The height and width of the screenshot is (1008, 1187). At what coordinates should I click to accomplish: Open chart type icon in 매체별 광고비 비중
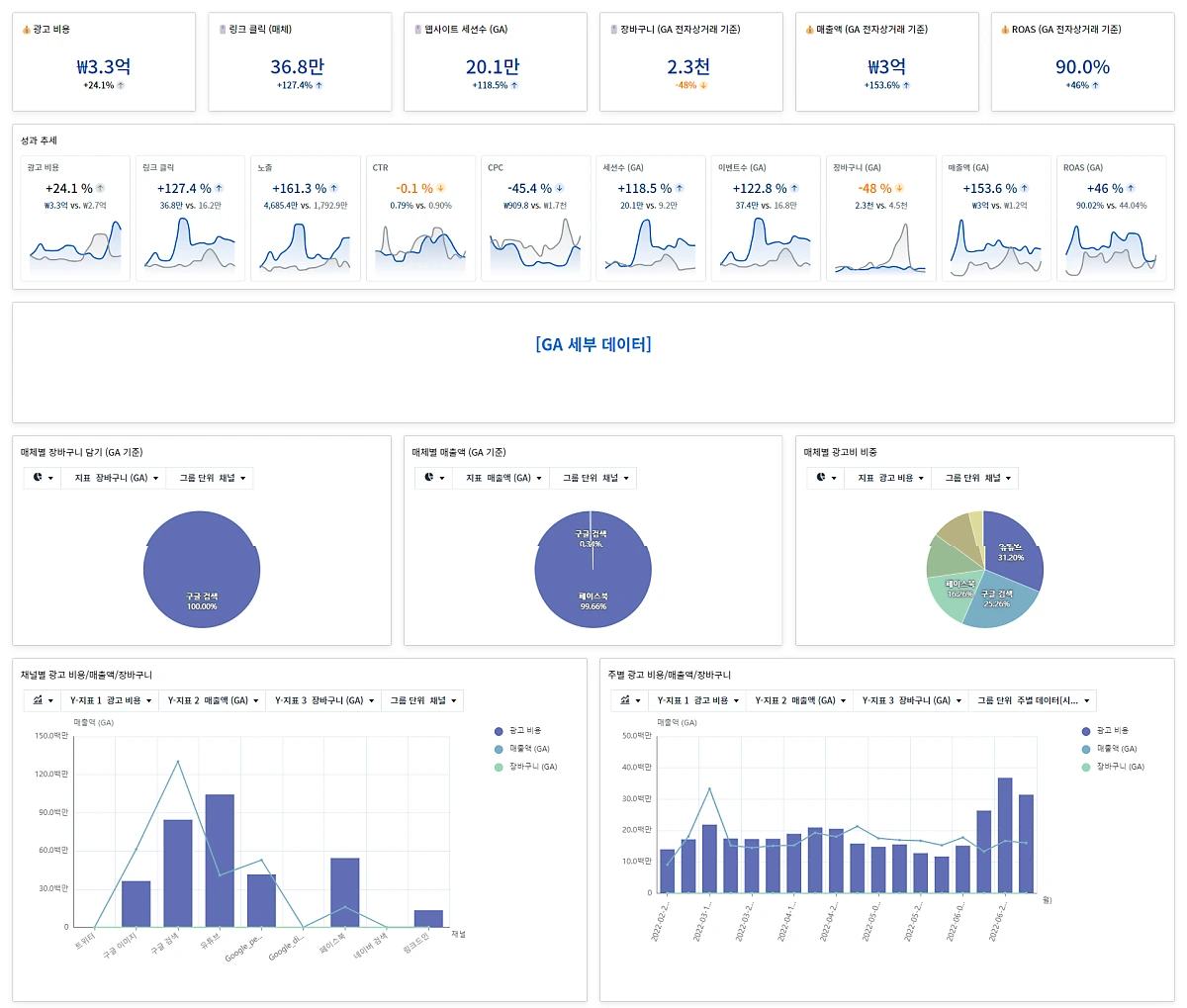pos(826,478)
